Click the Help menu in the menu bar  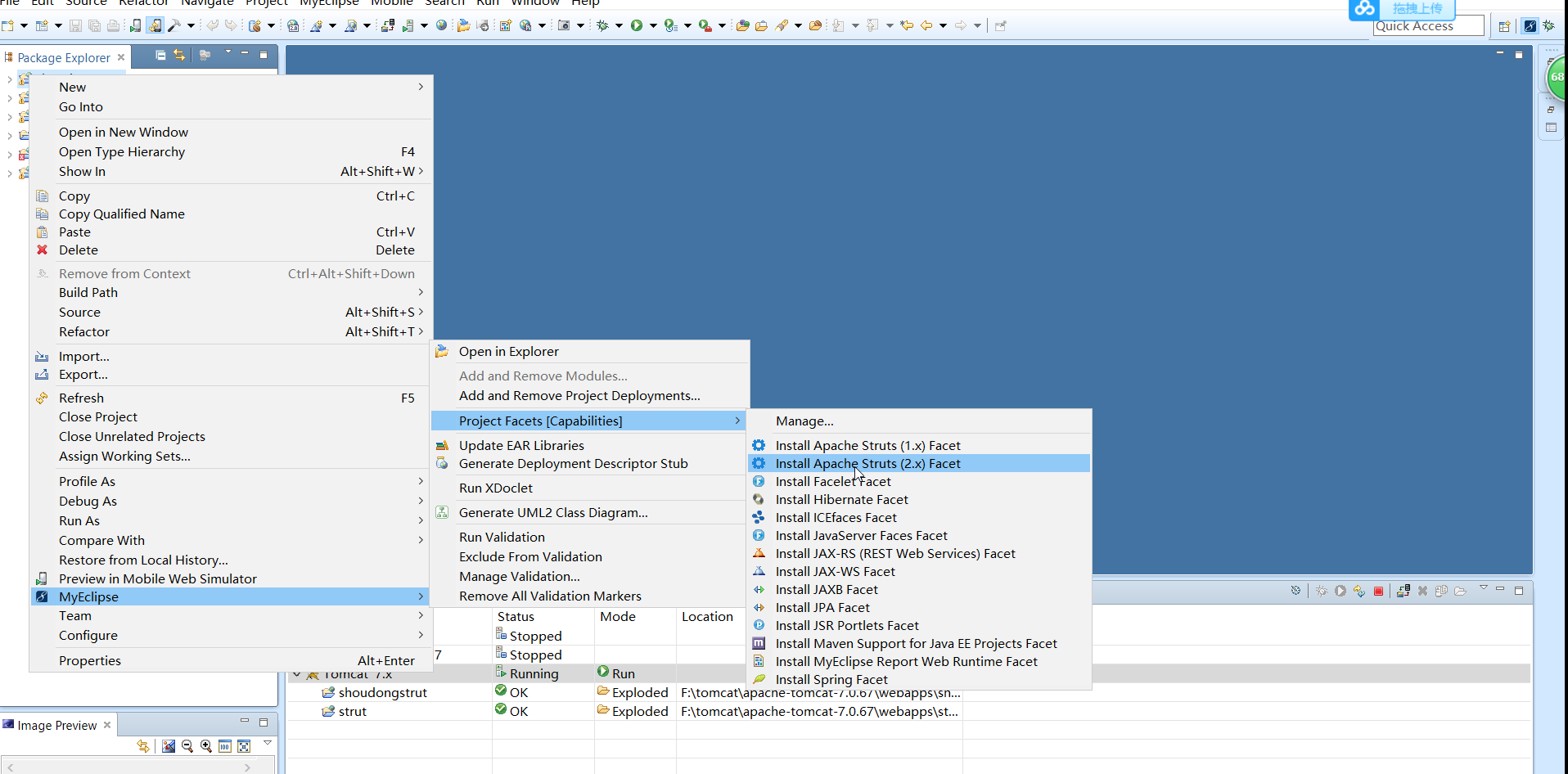click(585, 2)
